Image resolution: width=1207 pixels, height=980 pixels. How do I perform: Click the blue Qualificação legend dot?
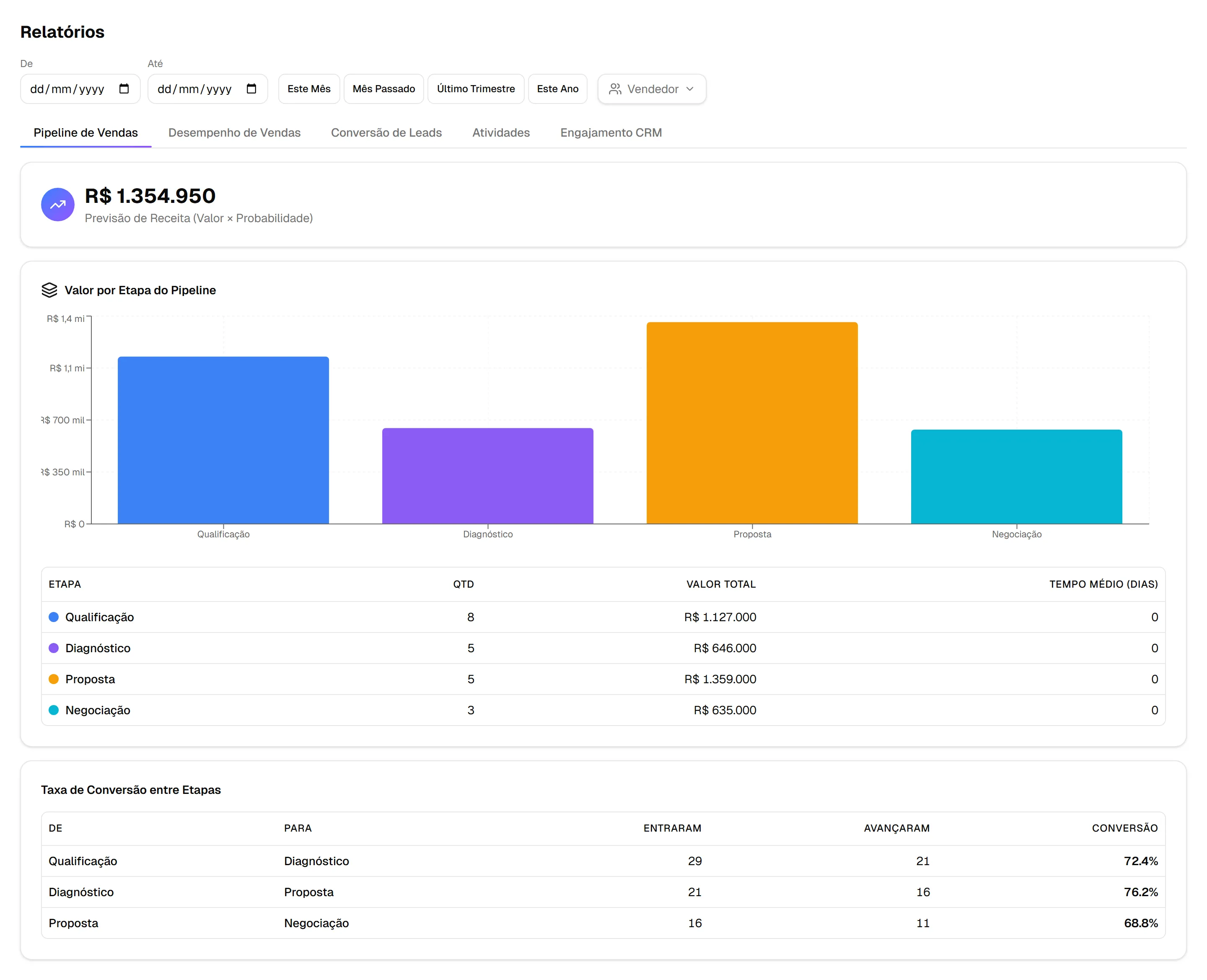[x=54, y=617]
